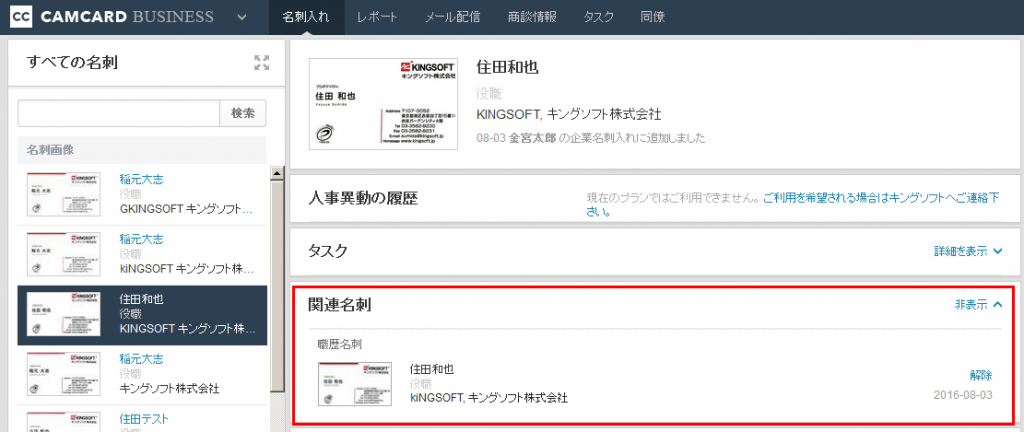Open the CAMCARD BUSINESS dropdown arrow
Viewport: 1024px width, 432px height.
[242, 17]
